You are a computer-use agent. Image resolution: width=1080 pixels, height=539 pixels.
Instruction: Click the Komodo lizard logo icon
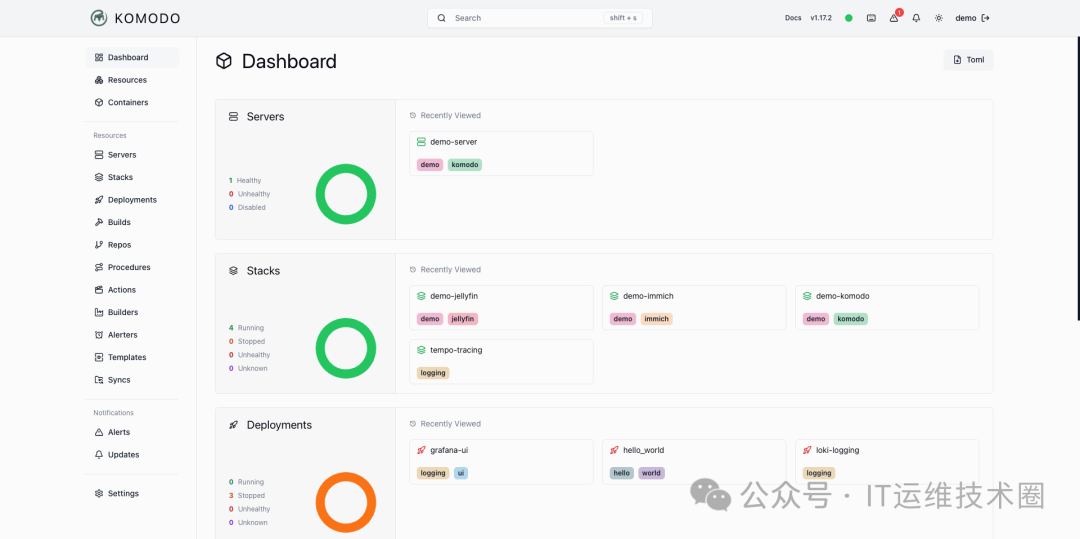98,18
